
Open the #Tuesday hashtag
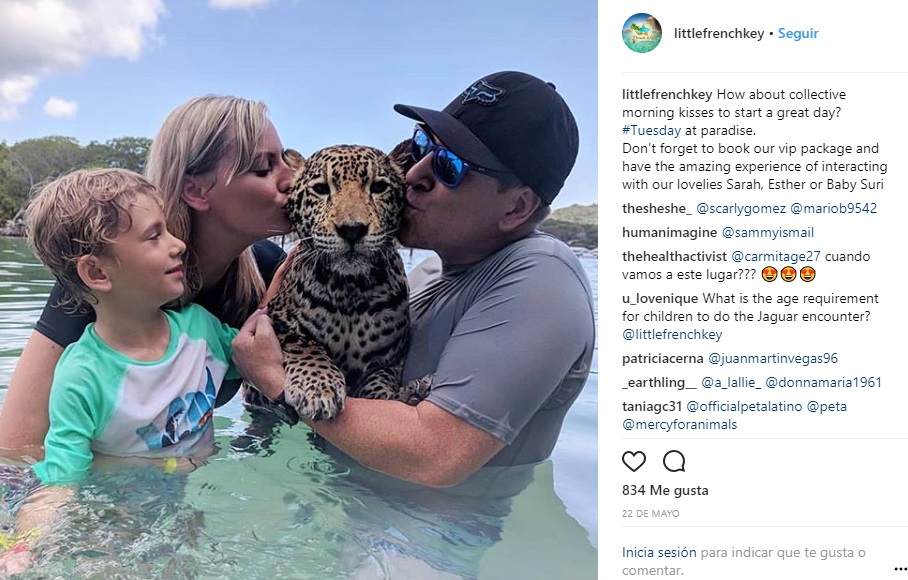(x=651, y=130)
